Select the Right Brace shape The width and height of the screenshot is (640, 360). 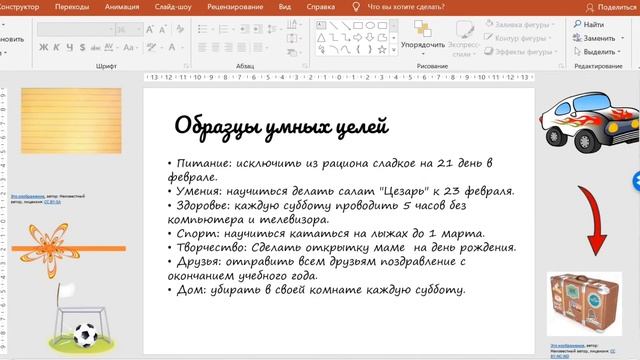pyautogui.click(x=370, y=50)
